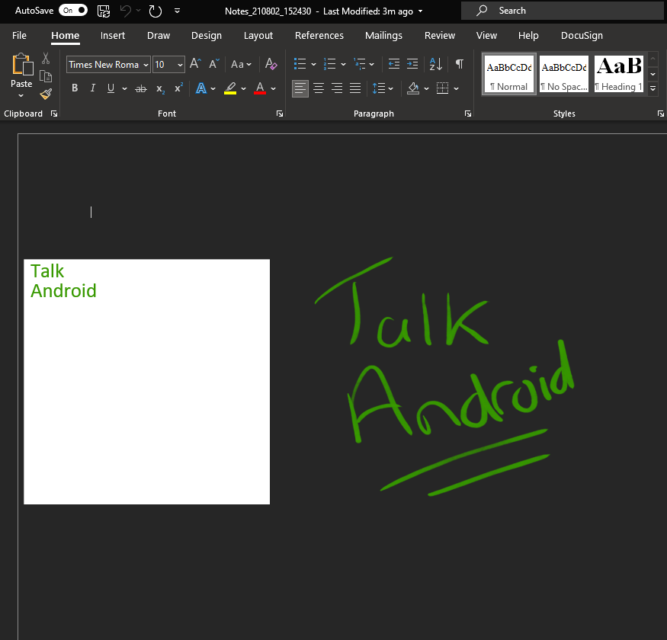
Task: Toggle Show/Hide paragraph marks
Action: (459, 64)
